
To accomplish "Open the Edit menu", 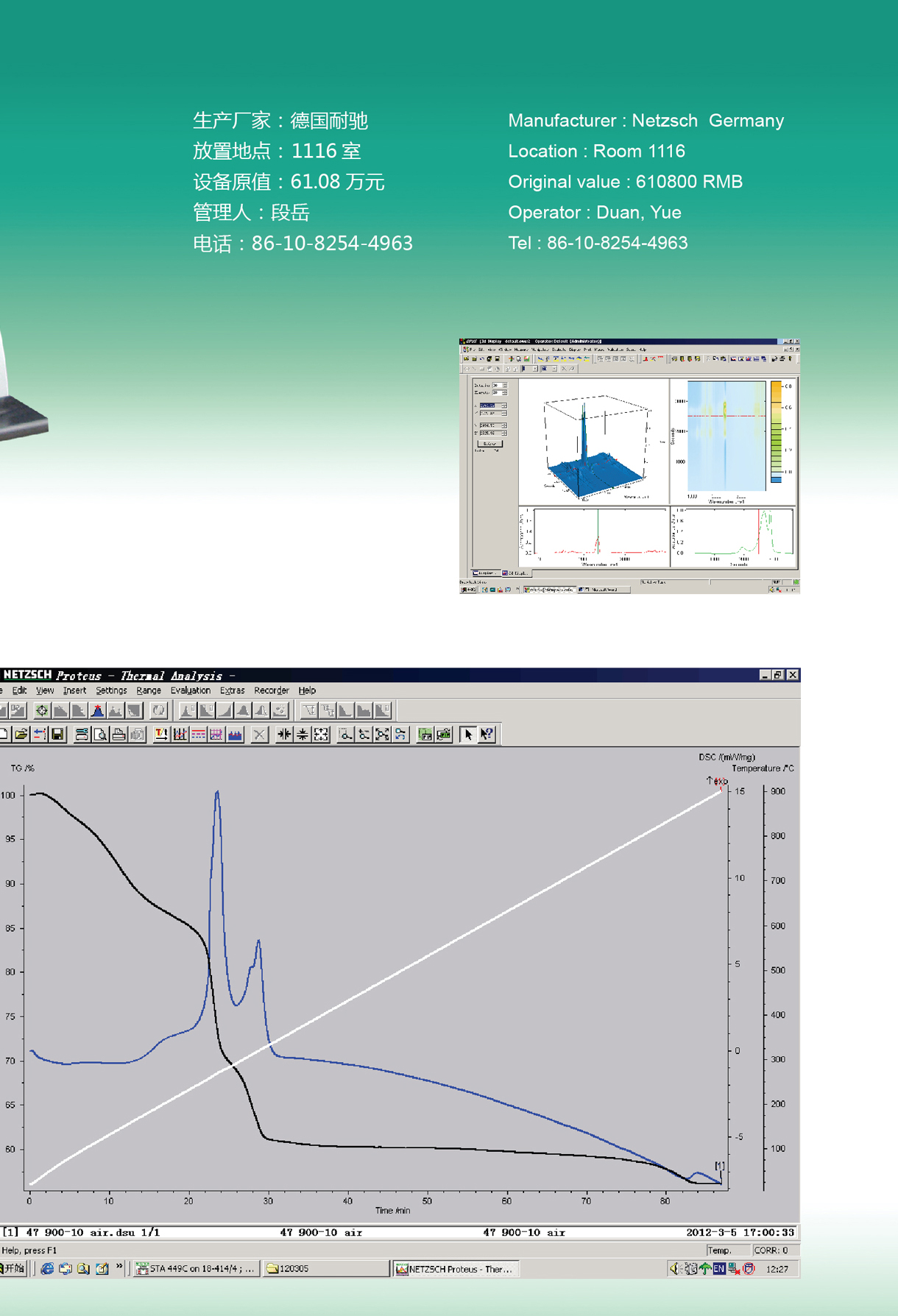I will coord(19,690).
